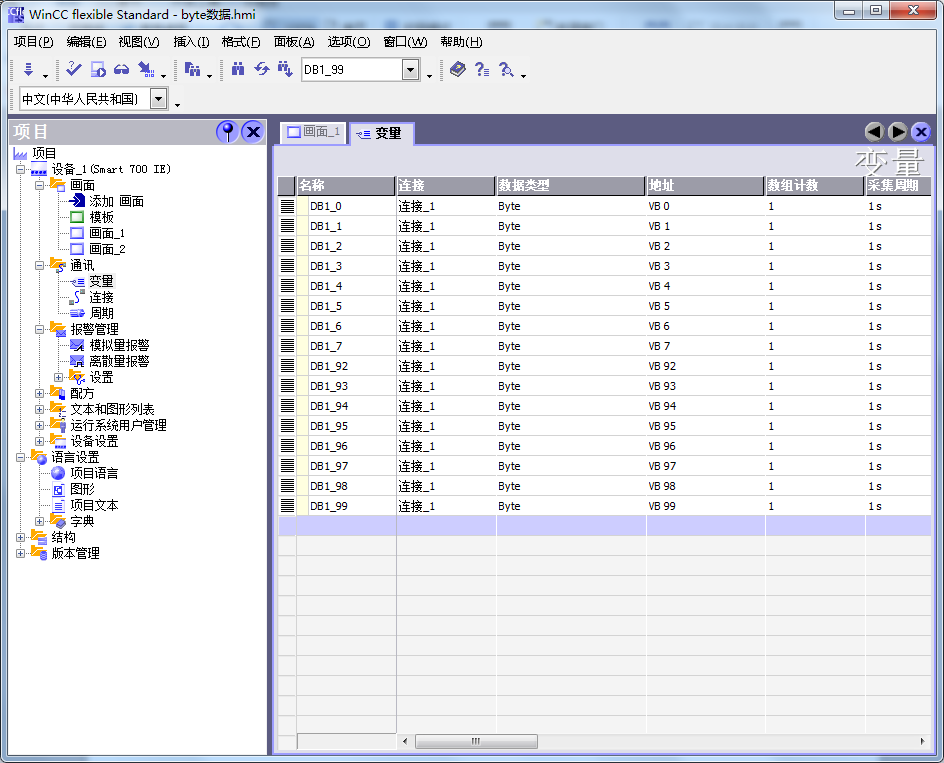This screenshot has width=944, height=763.
Task: Open the 项目(P) menu
Action: coord(34,42)
